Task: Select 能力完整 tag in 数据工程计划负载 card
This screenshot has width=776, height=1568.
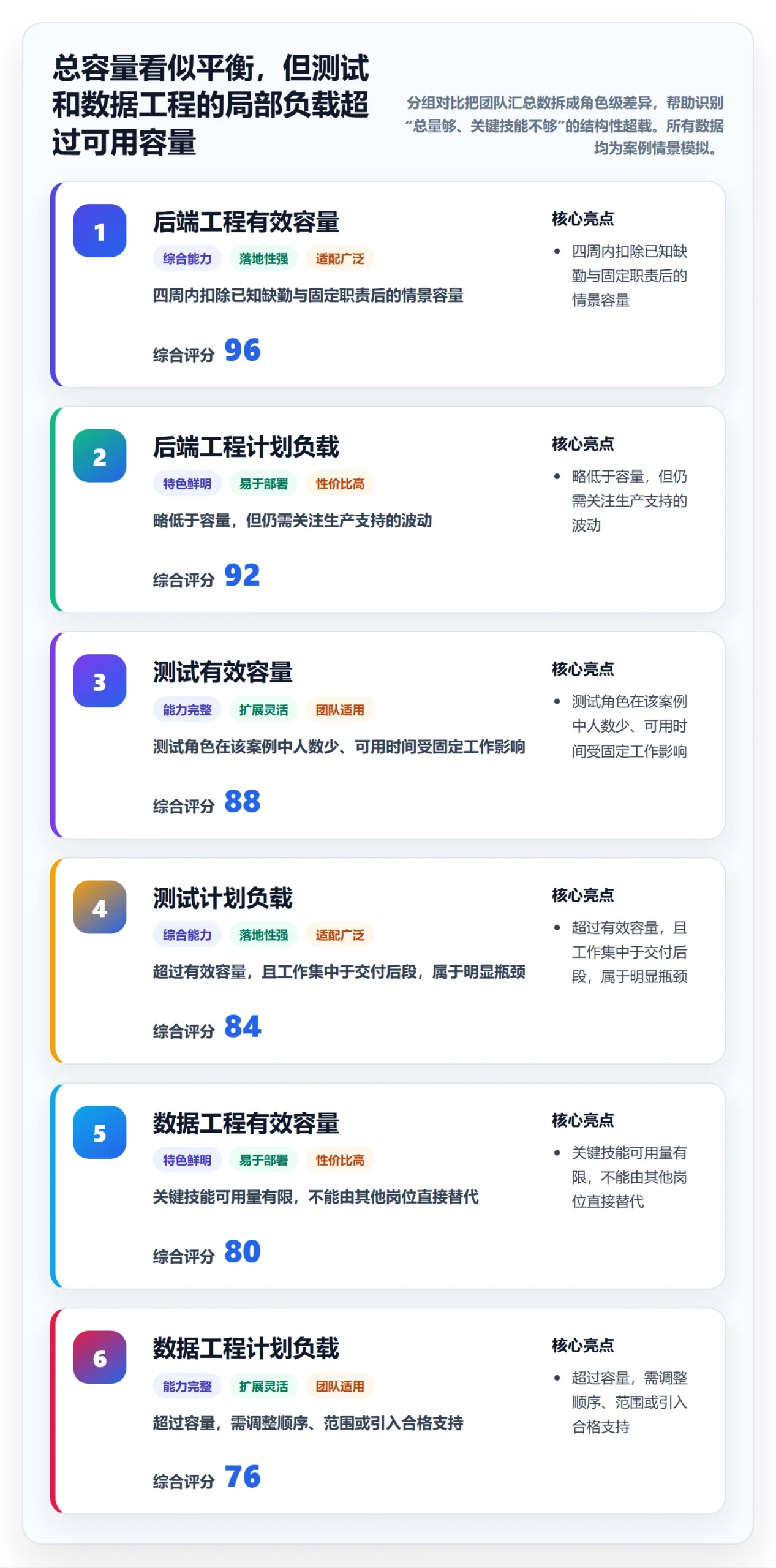Action: [187, 1386]
